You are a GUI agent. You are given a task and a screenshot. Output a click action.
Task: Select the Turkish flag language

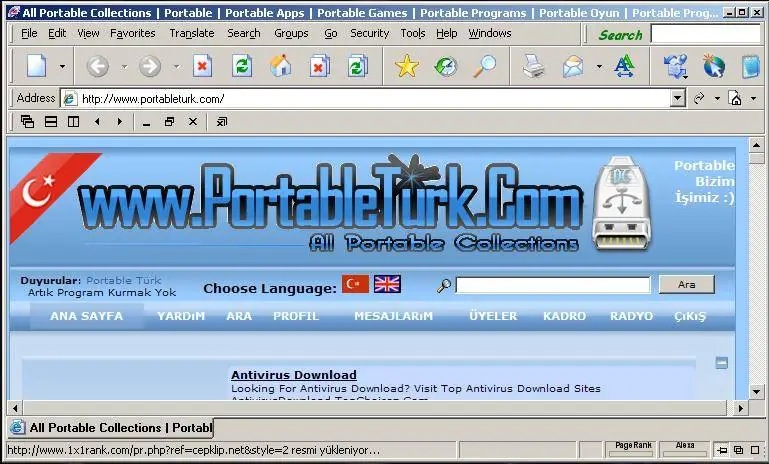click(x=355, y=284)
